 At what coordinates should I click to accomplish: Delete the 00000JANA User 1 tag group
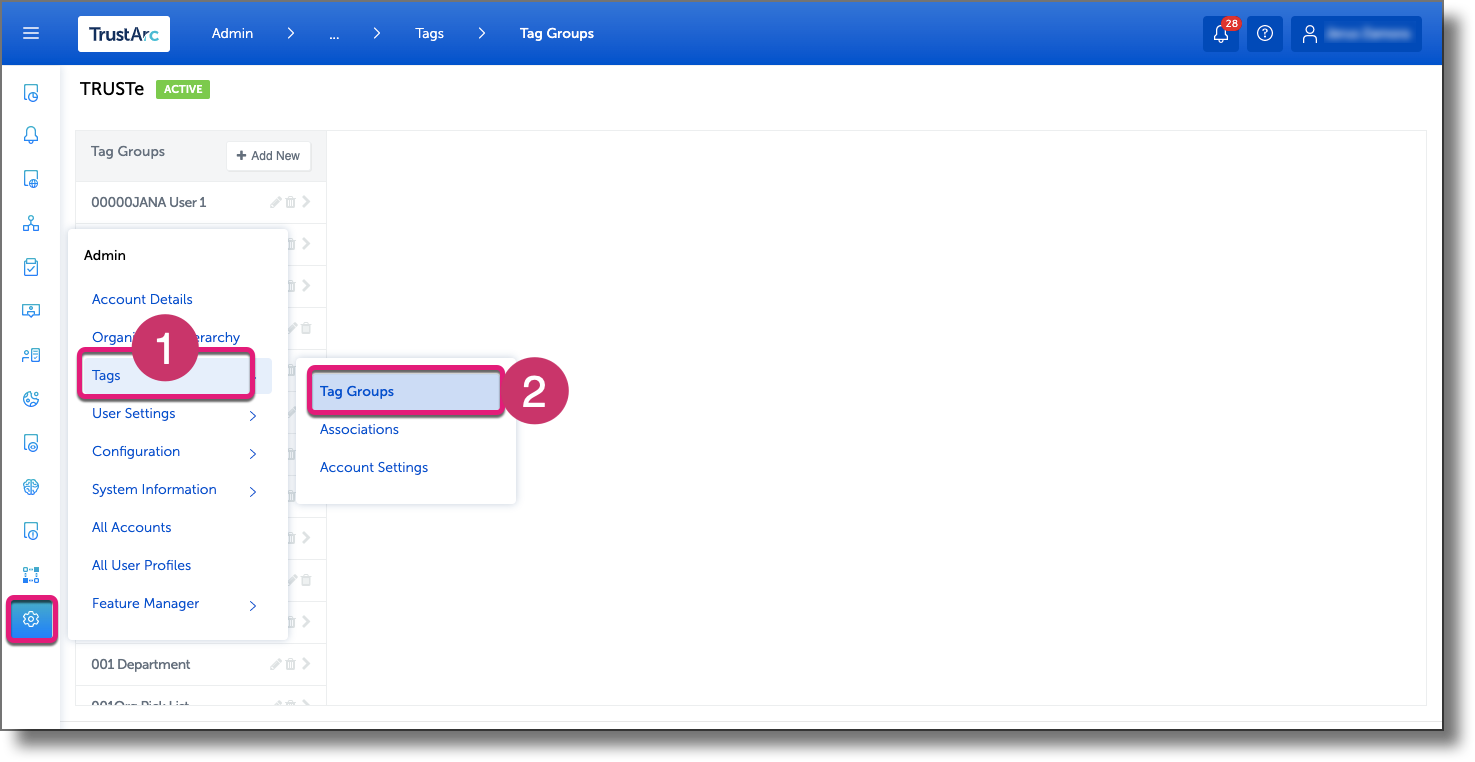pos(291,202)
